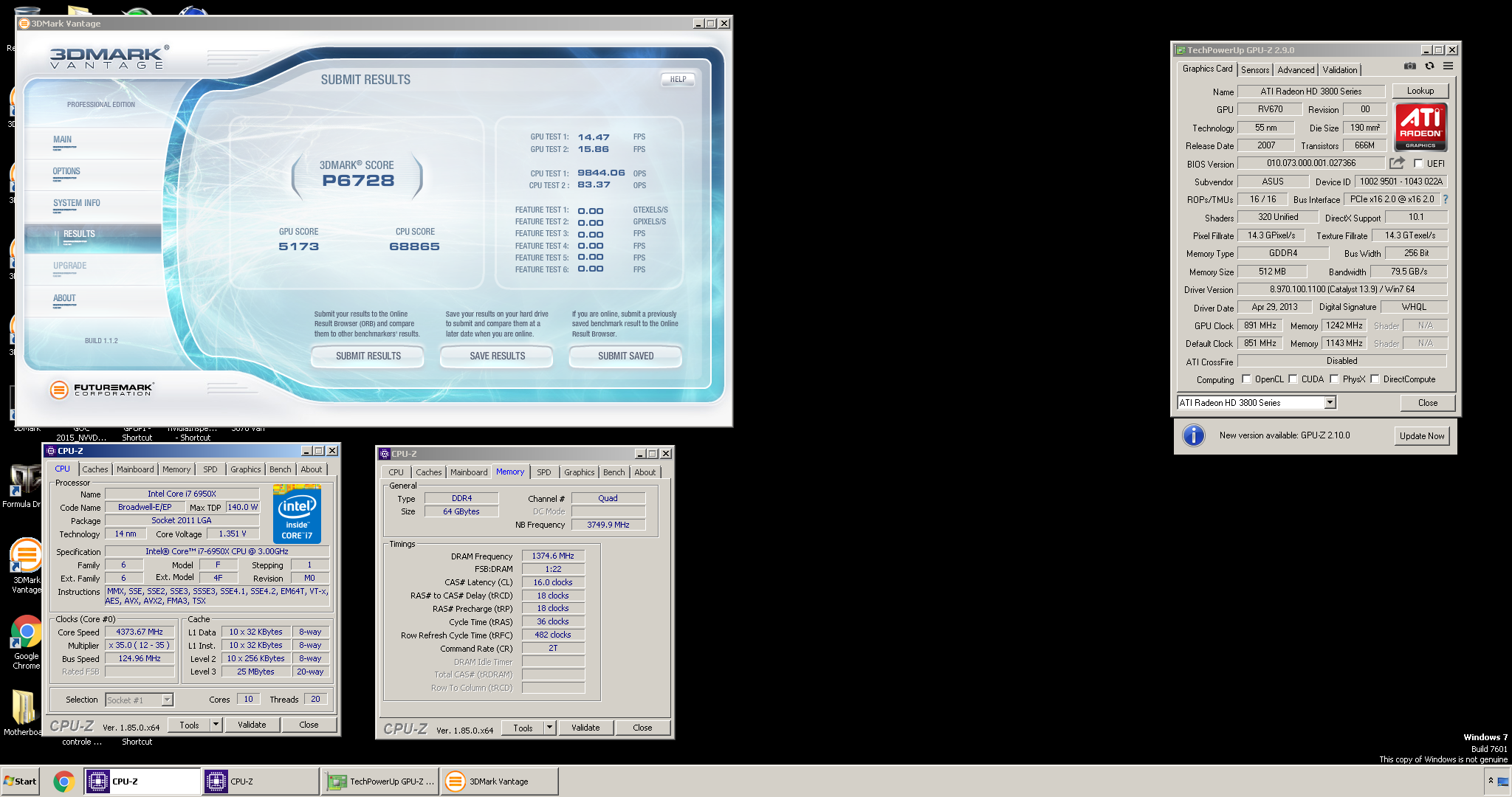The image size is (1512, 797).
Task: Toggle the OpenCL checkbox
Action: tap(1246, 379)
